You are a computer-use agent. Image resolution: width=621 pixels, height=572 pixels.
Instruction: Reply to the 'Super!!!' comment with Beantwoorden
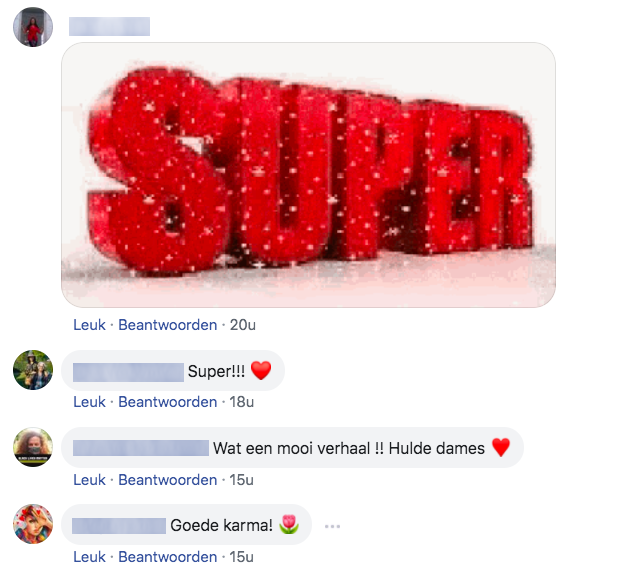click(x=168, y=402)
